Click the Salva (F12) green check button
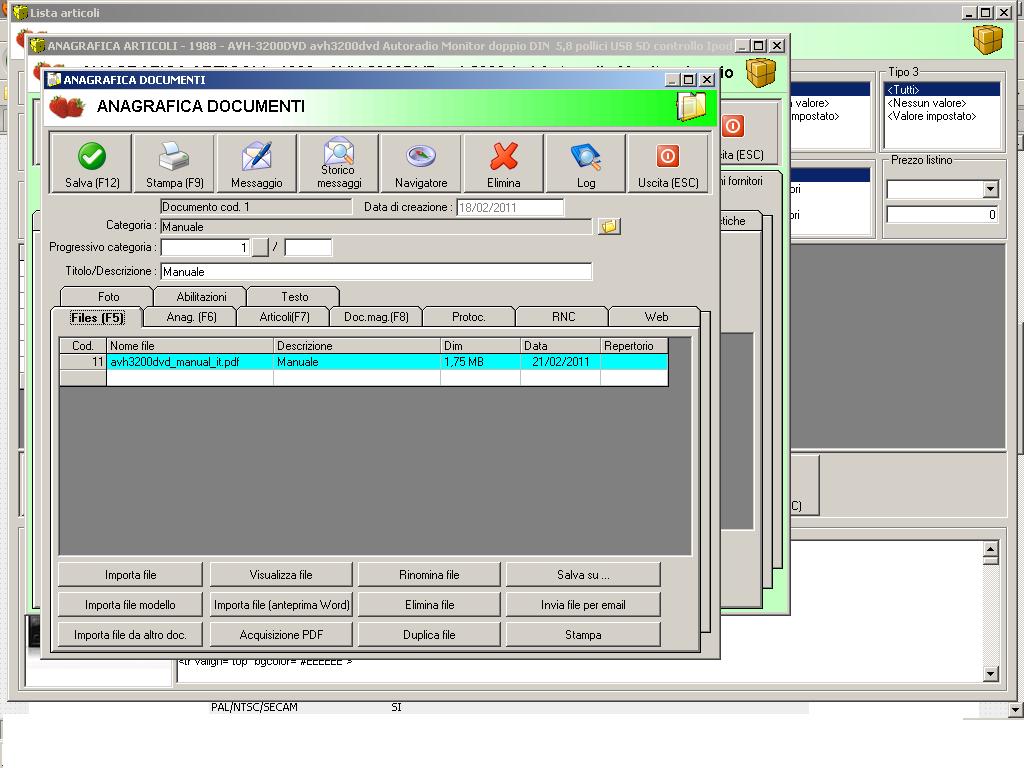 (91, 163)
